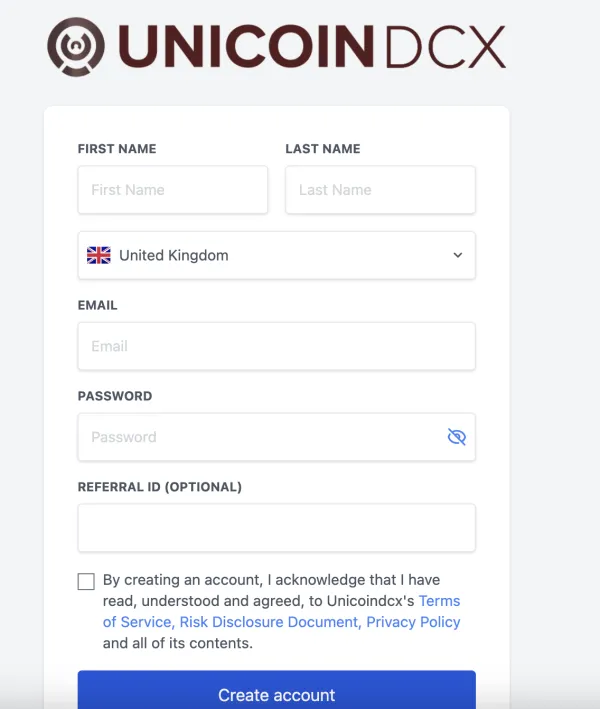Click the United Kingdom flag icon
The image size is (600, 709).
click(99, 255)
